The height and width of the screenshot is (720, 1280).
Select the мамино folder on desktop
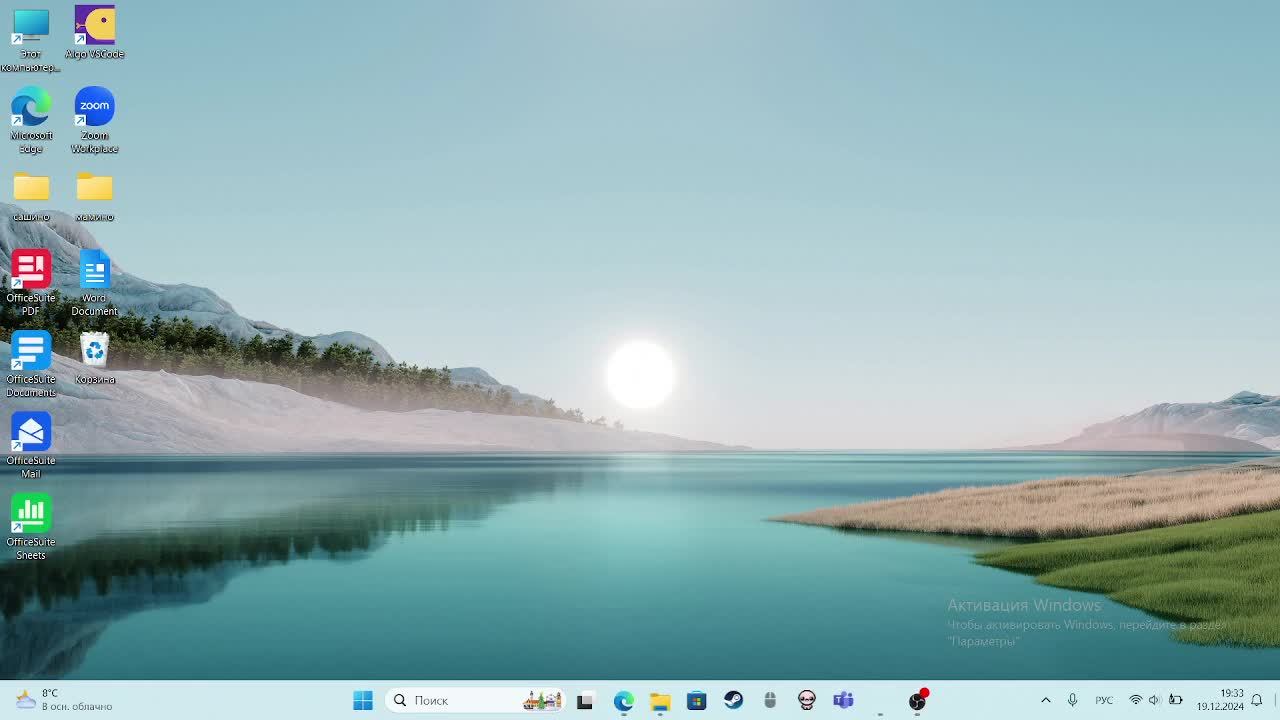[94, 196]
